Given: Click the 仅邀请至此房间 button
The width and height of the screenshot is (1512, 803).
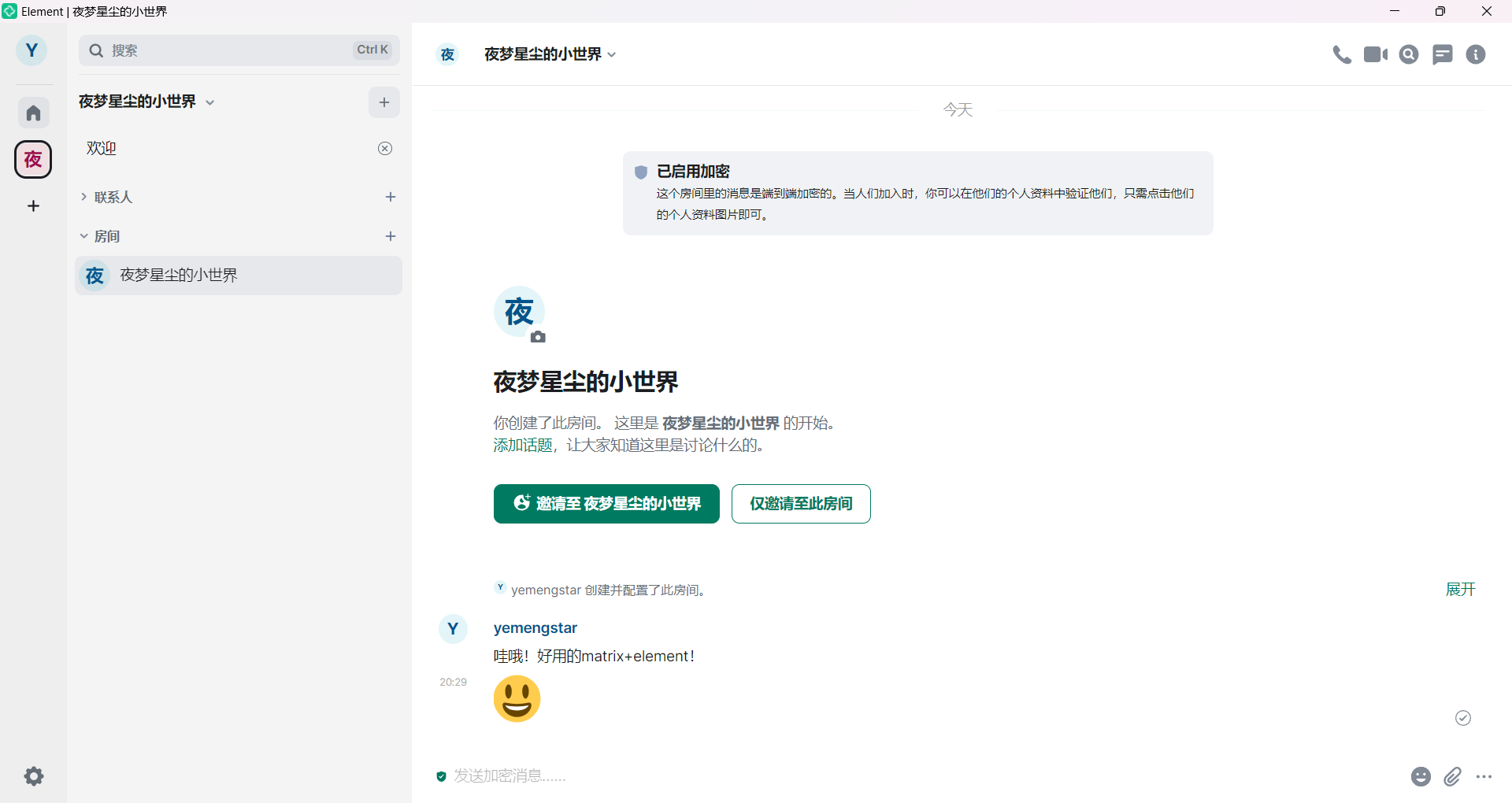Looking at the screenshot, I should coord(801,504).
